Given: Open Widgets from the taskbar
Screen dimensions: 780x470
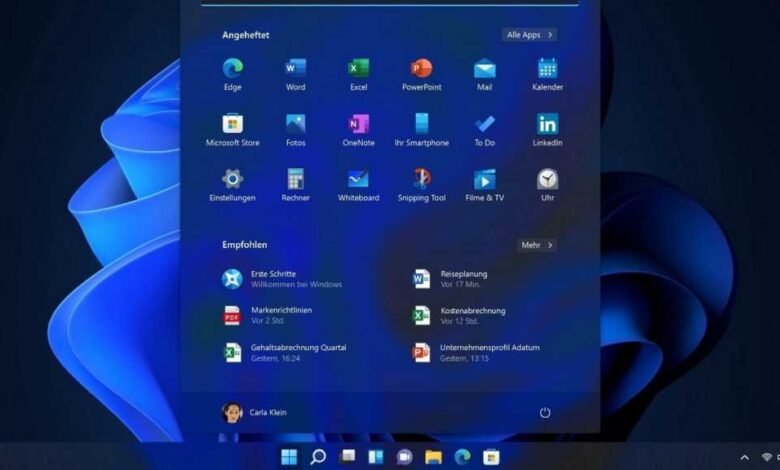Looking at the screenshot, I should point(376,457).
